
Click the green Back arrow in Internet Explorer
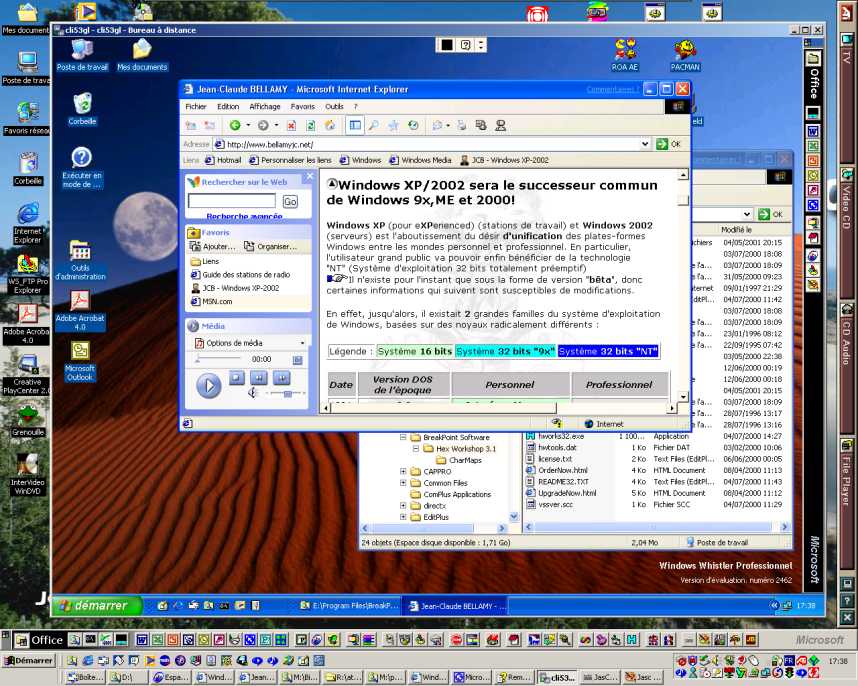pyautogui.click(x=235, y=125)
